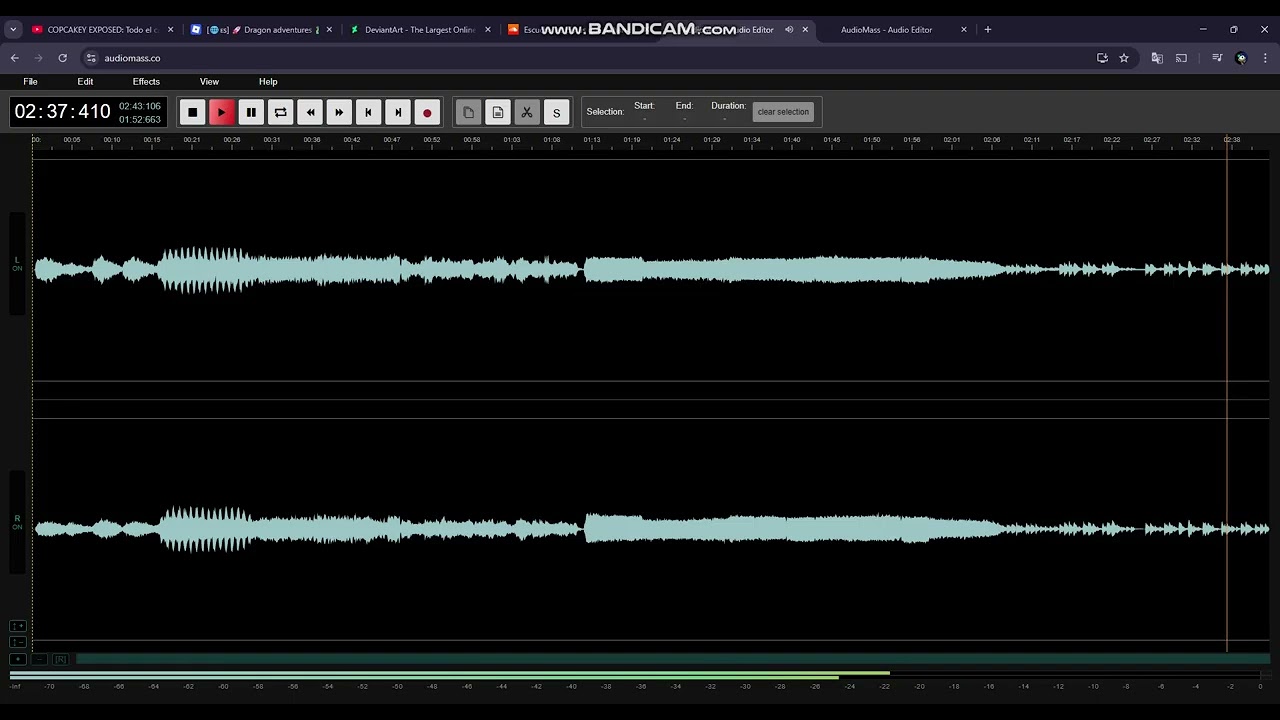1280x720 pixels.
Task: Open the File menu
Action: (30, 82)
